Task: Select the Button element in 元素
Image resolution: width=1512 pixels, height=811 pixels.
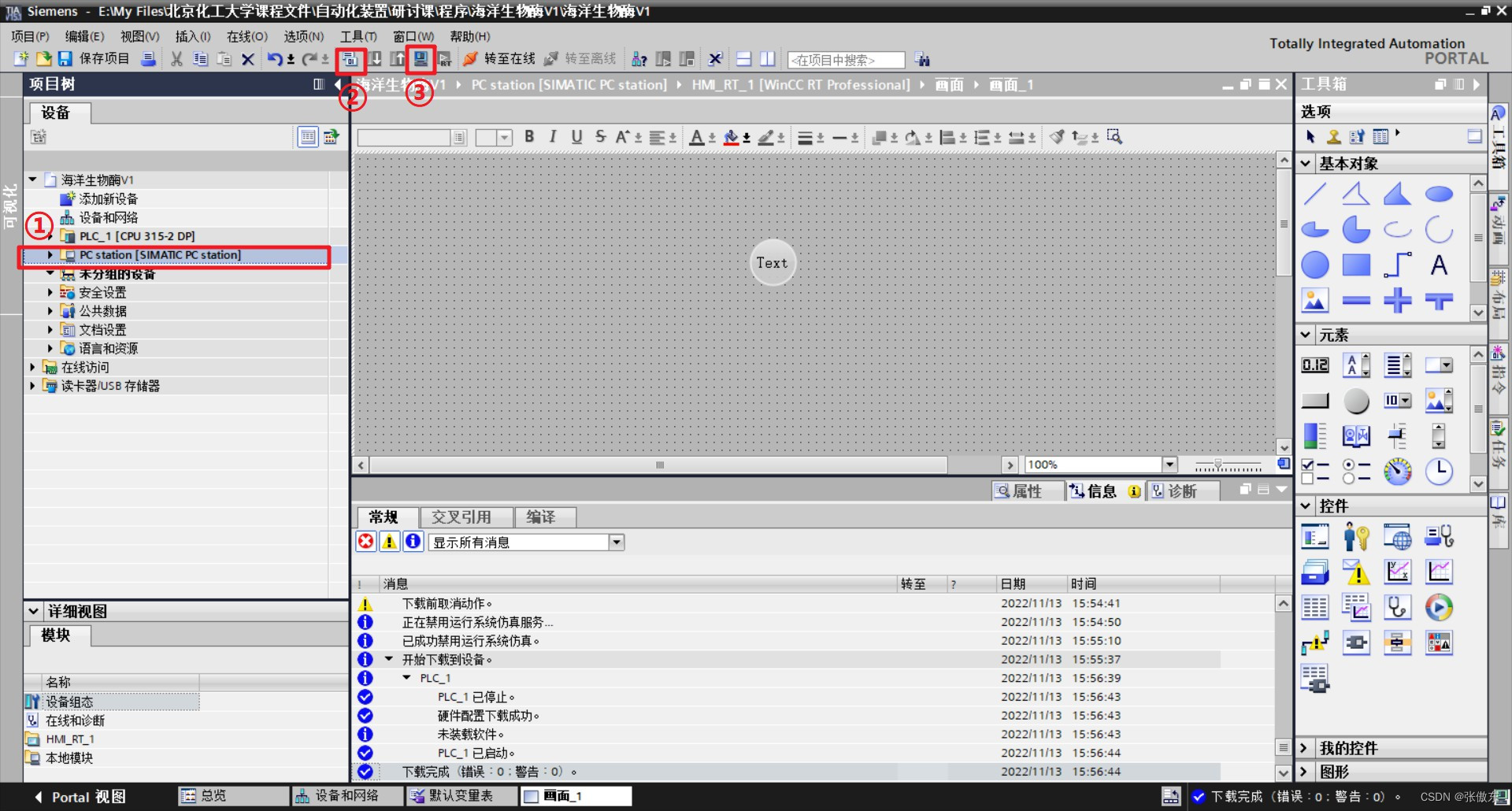Action: [1314, 401]
